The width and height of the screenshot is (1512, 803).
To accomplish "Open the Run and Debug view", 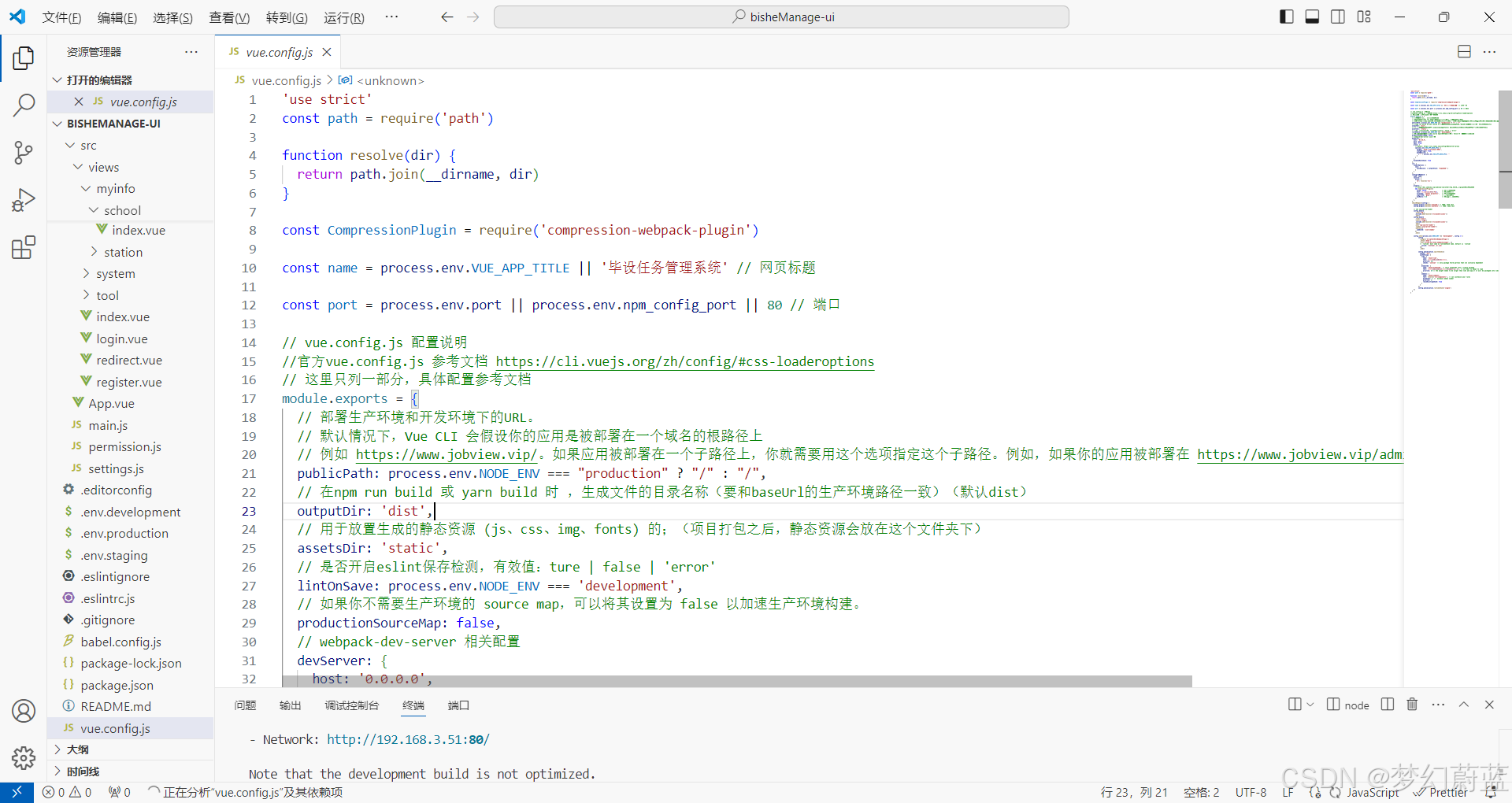I will point(24,200).
